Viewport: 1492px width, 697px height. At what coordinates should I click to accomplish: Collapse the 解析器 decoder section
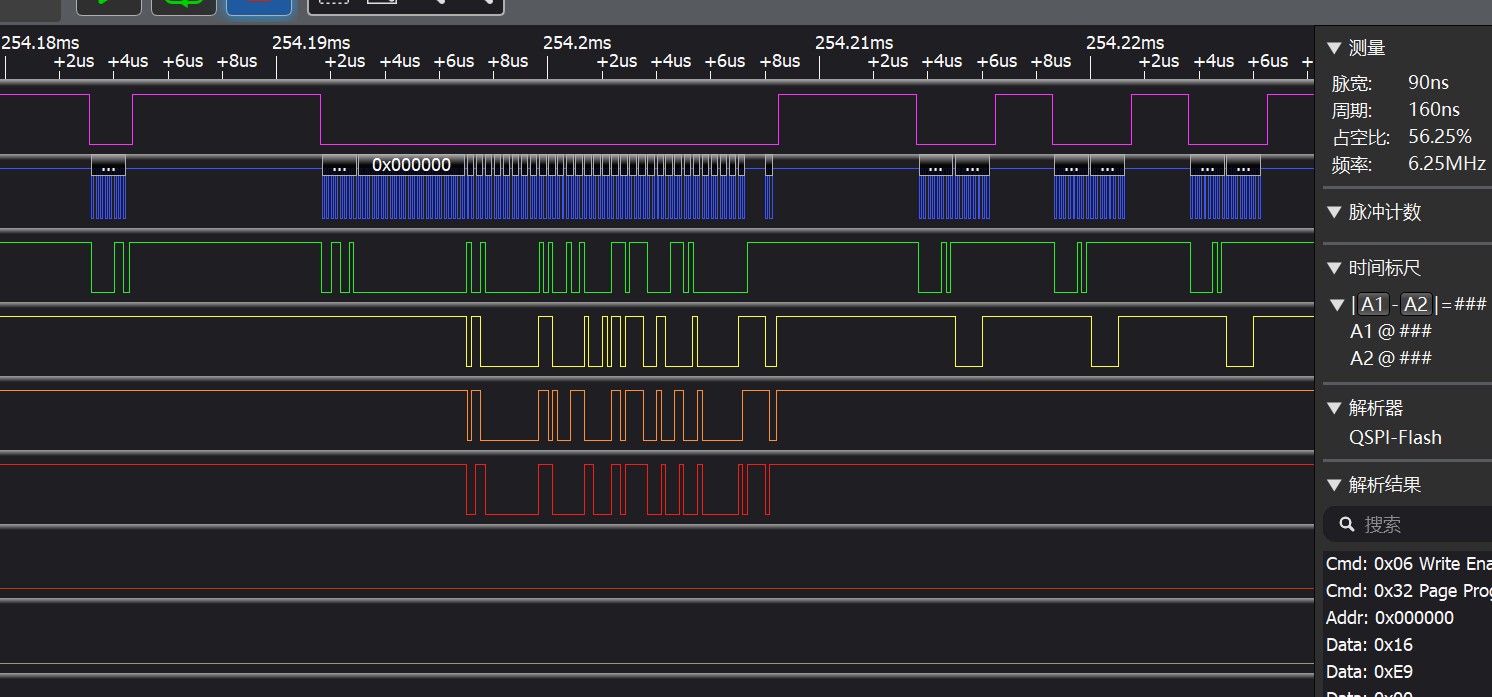pos(1333,408)
